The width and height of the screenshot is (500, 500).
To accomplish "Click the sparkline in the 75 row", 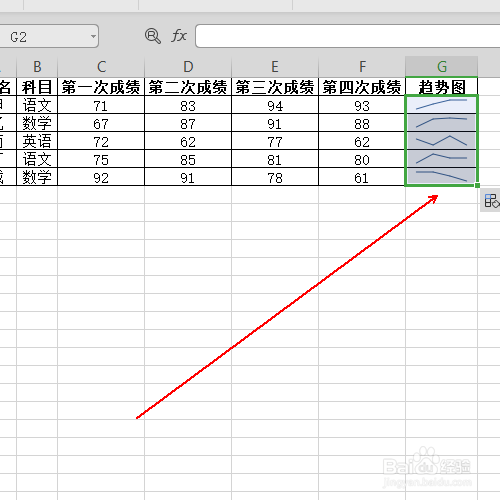I will tap(442, 158).
